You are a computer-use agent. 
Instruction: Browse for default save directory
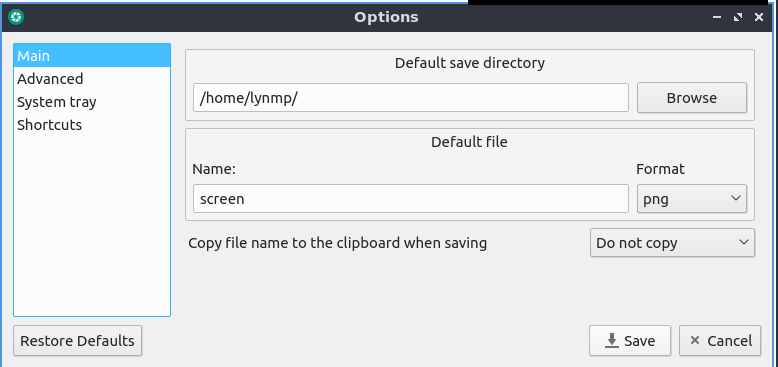click(x=692, y=98)
